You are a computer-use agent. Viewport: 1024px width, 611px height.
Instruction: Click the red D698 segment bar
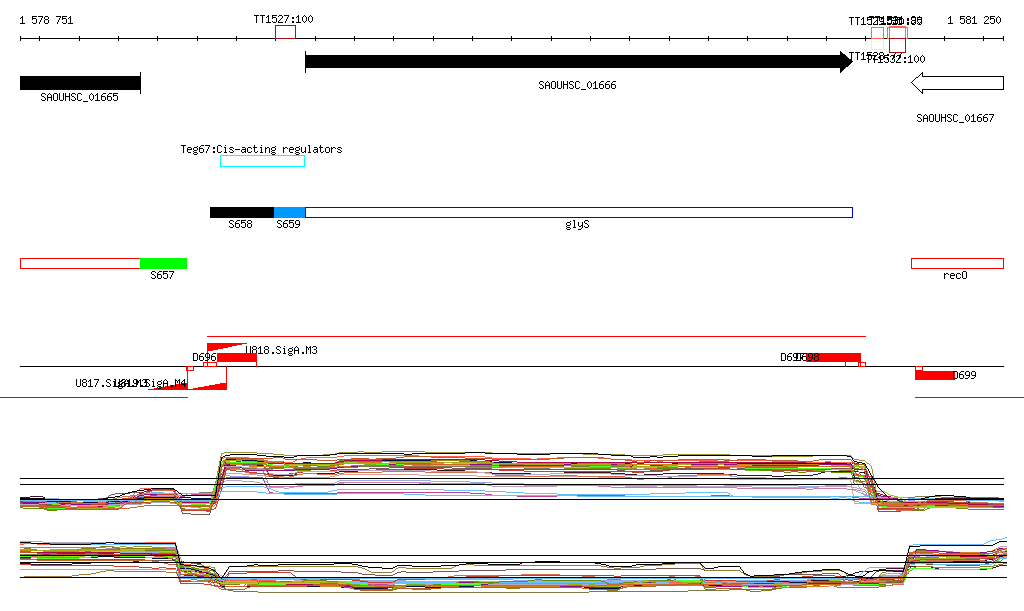pos(832,358)
